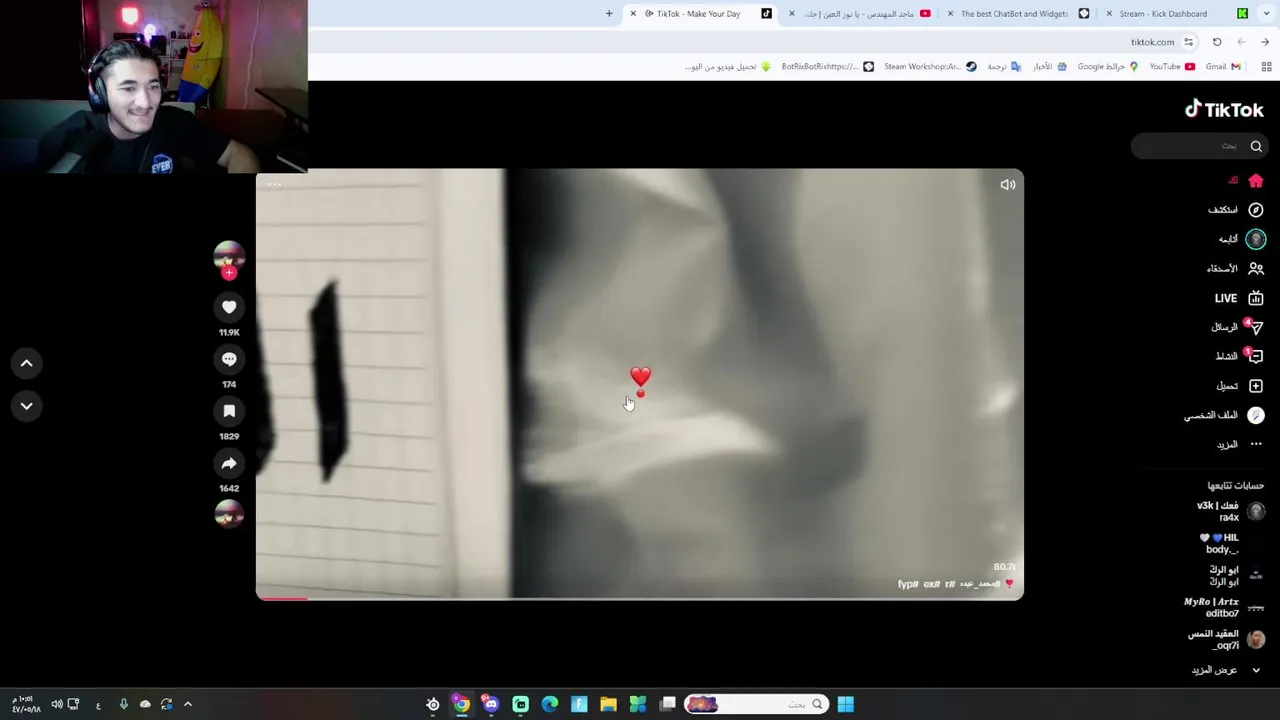The height and width of the screenshot is (720, 1280).
Task: Open Google Chrome from the taskbar
Action: tap(461, 704)
